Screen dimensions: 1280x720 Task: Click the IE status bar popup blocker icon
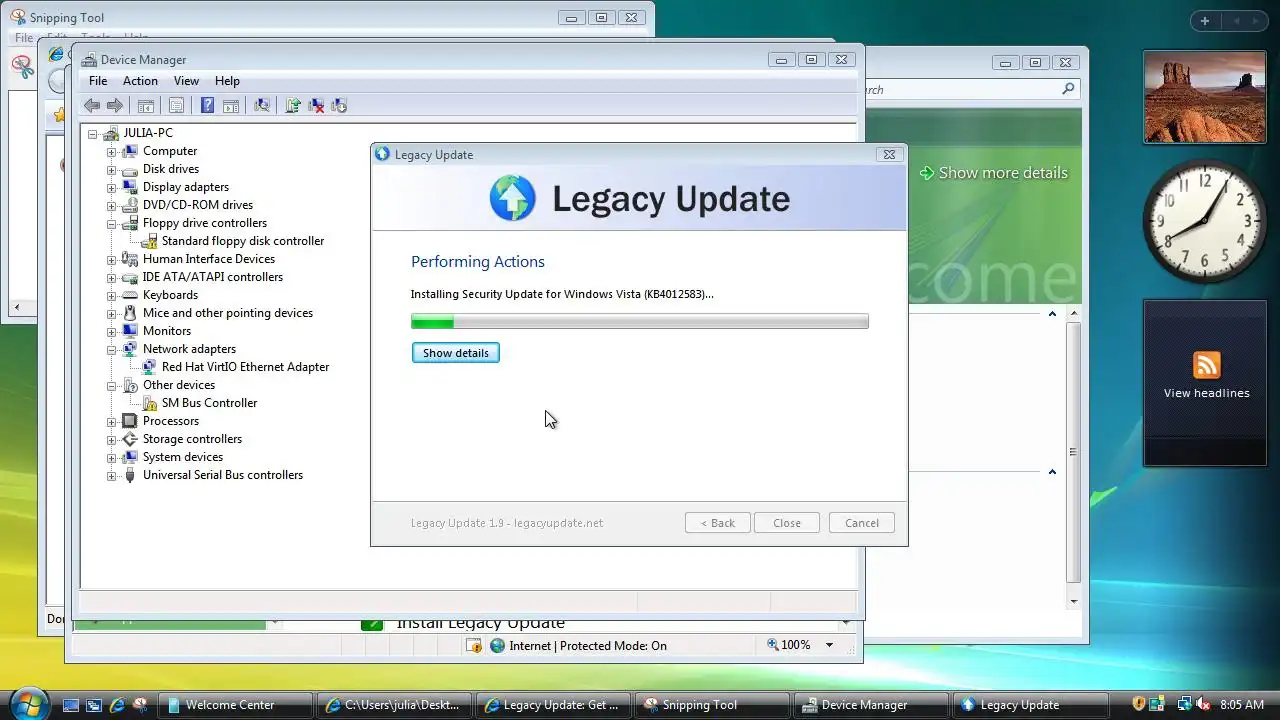[474, 646]
